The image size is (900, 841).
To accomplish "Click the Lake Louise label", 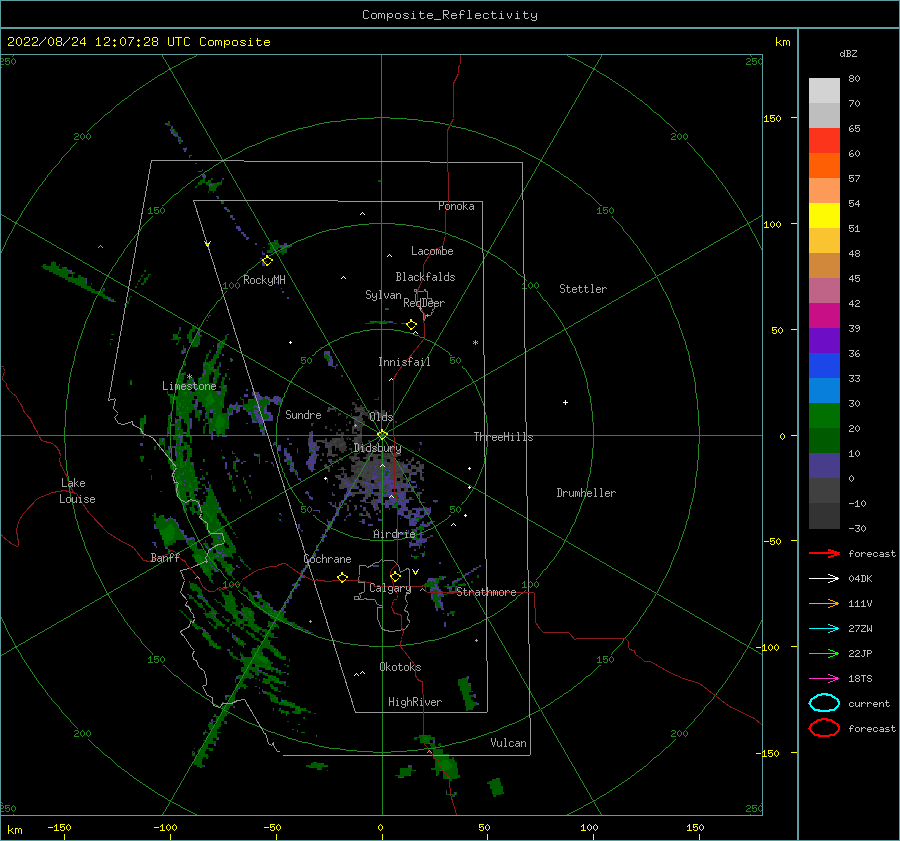I will tap(77, 491).
